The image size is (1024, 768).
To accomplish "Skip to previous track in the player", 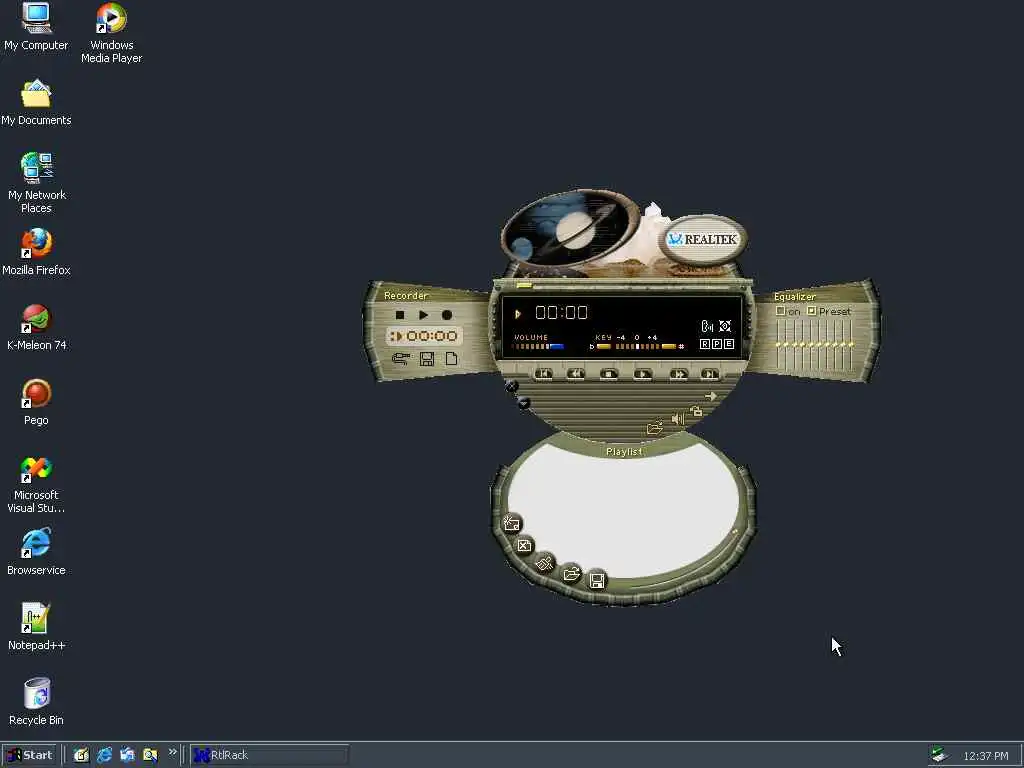I will (543, 374).
